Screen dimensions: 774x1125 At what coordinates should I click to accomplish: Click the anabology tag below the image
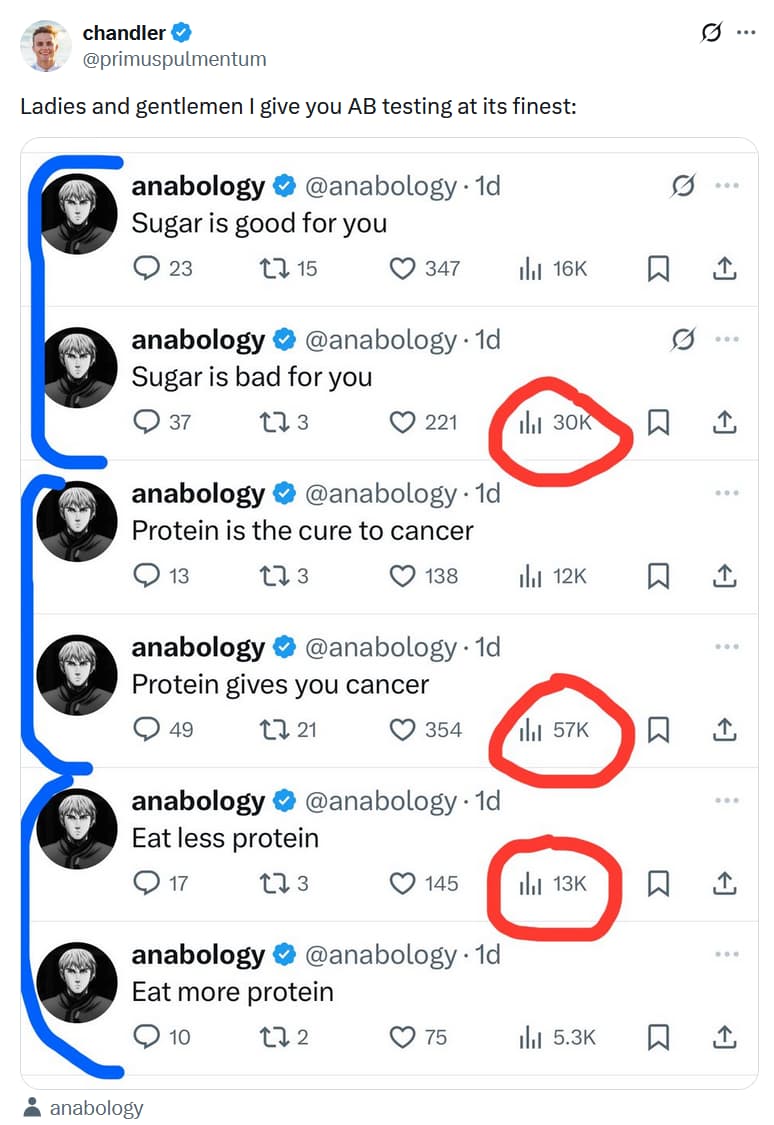tap(96, 1108)
